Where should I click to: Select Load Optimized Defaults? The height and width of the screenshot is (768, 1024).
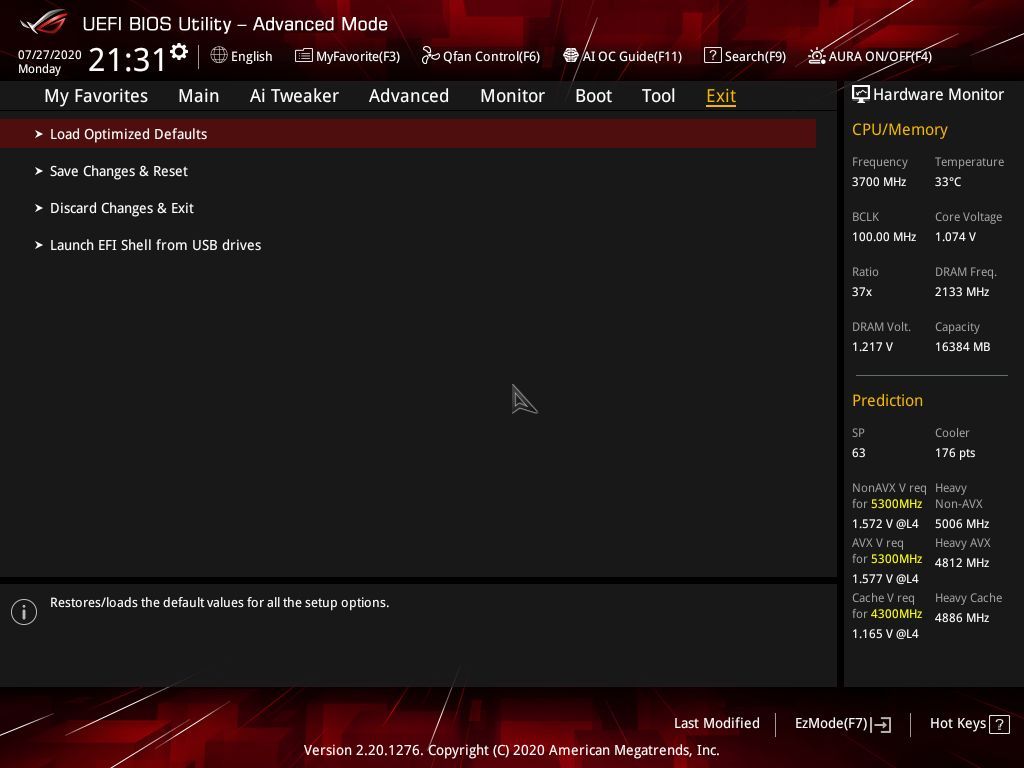(x=408, y=134)
